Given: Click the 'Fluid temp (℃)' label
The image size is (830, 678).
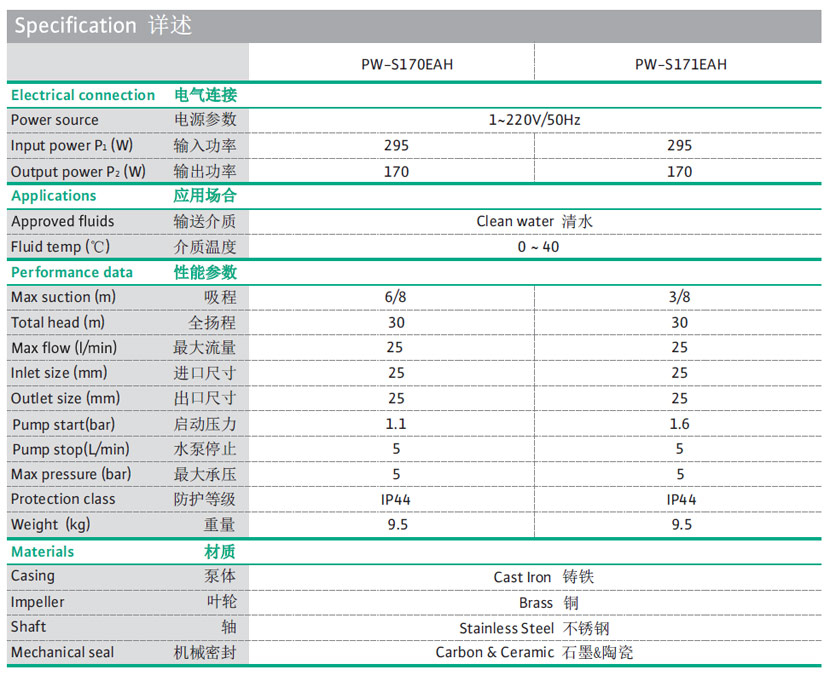Looking at the screenshot, I should tap(60, 247).
